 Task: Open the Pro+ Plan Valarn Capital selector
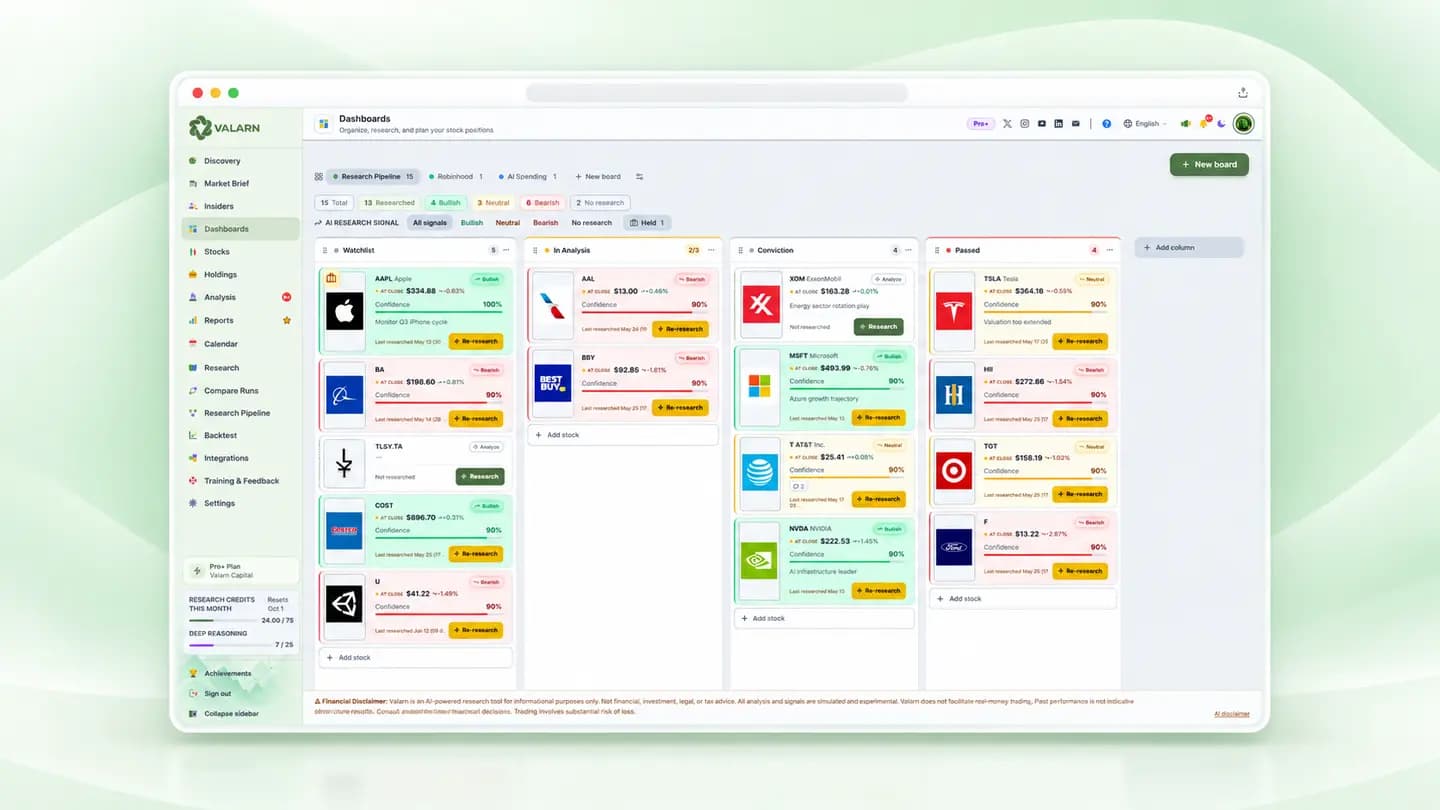pyautogui.click(x=241, y=571)
